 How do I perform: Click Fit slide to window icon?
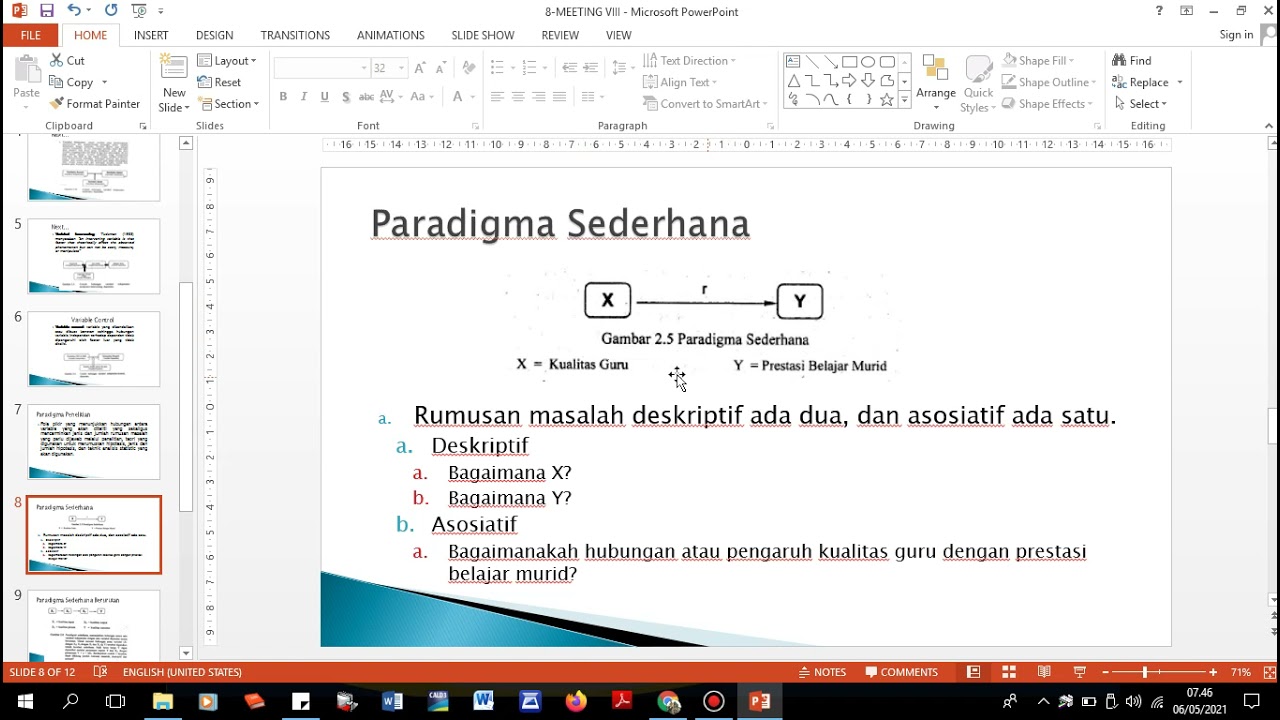[1269, 672]
